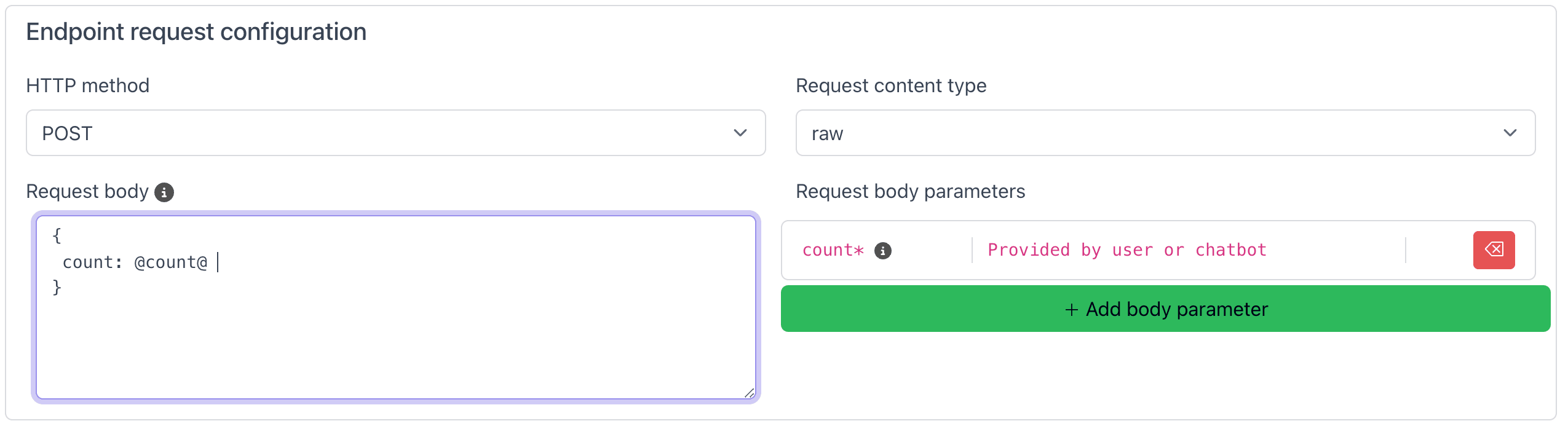Focus the Request body text area
The width and height of the screenshot is (1568, 429).
click(395, 338)
